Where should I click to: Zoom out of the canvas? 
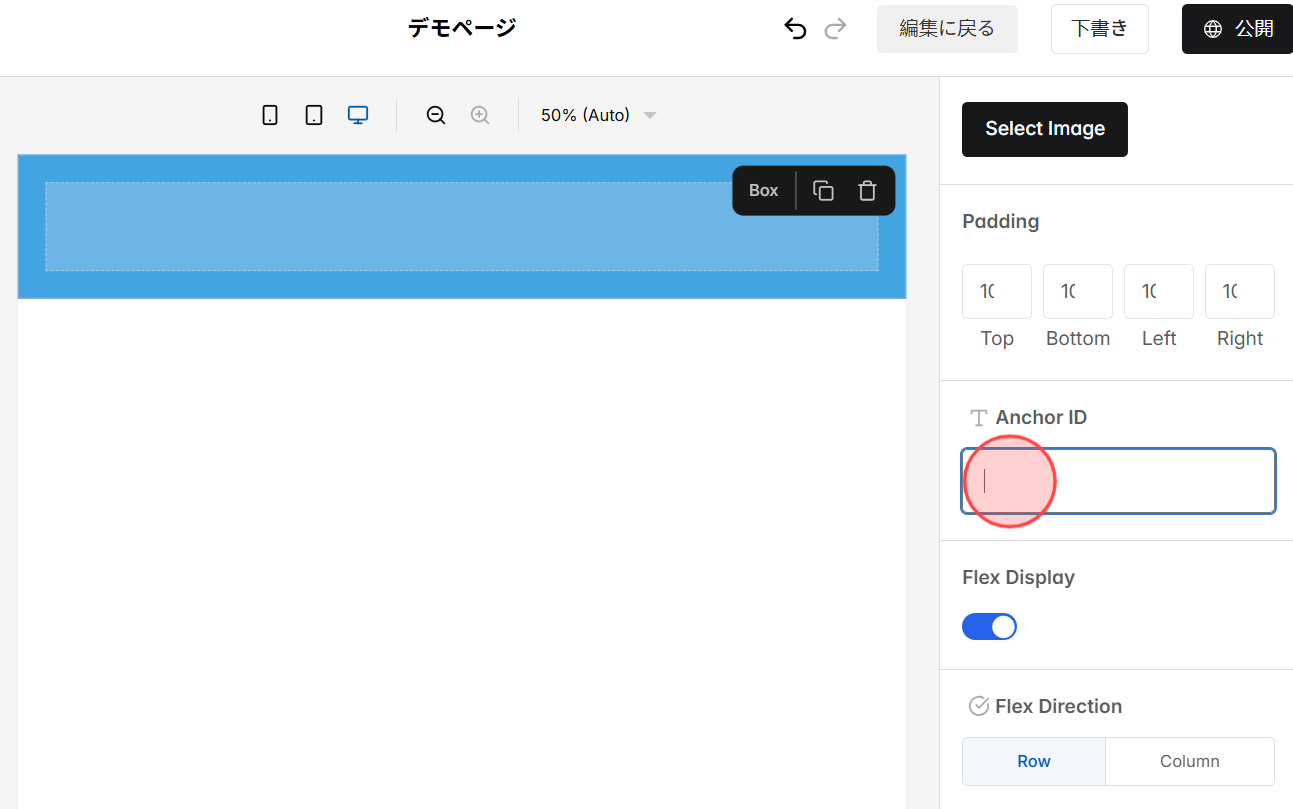click(435, 114)
